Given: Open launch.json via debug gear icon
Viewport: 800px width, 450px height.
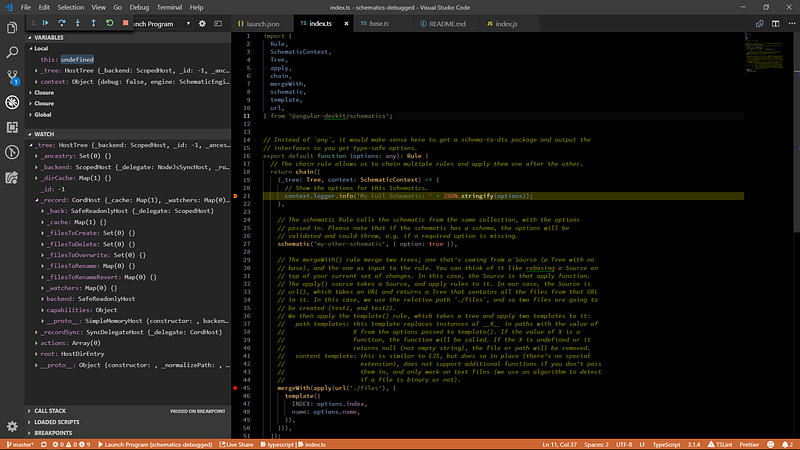Looking at the screenshot, I should click(202, 23).
